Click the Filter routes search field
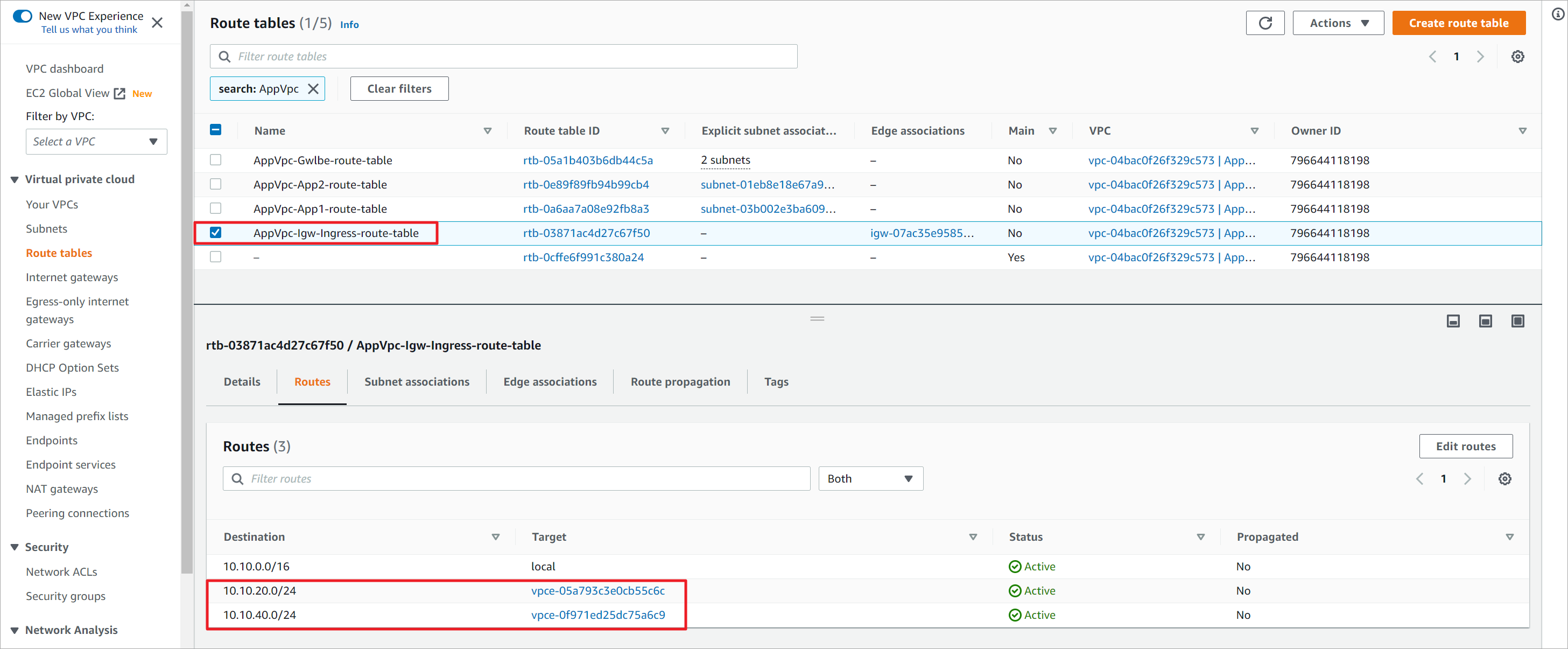Screen dimensions: 1568x649 [516, 479]
